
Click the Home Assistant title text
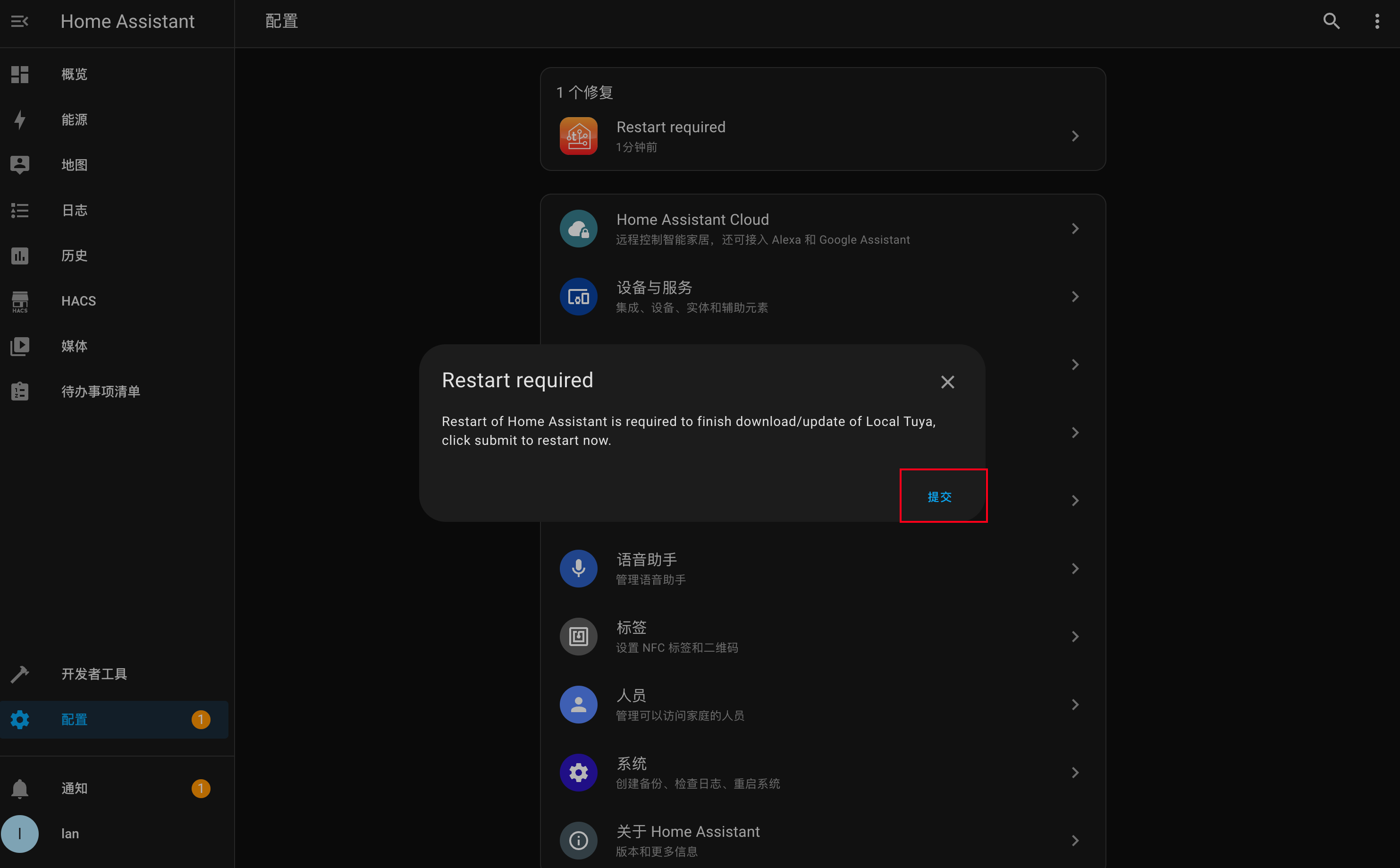(x=127, y=22)
